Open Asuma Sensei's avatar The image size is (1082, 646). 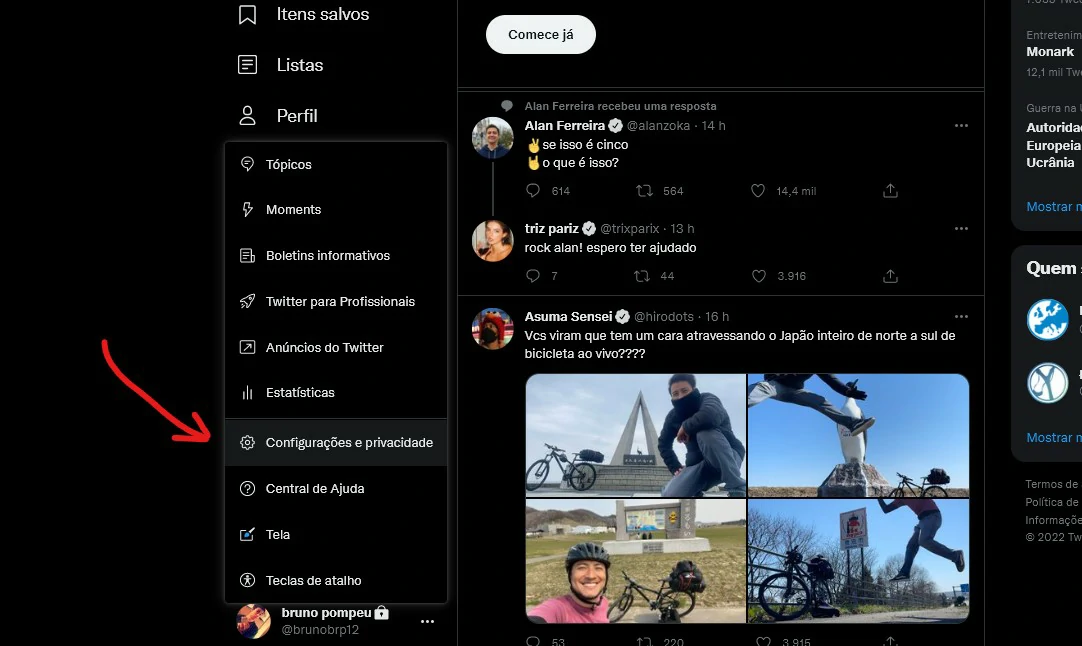coord(493,329)
